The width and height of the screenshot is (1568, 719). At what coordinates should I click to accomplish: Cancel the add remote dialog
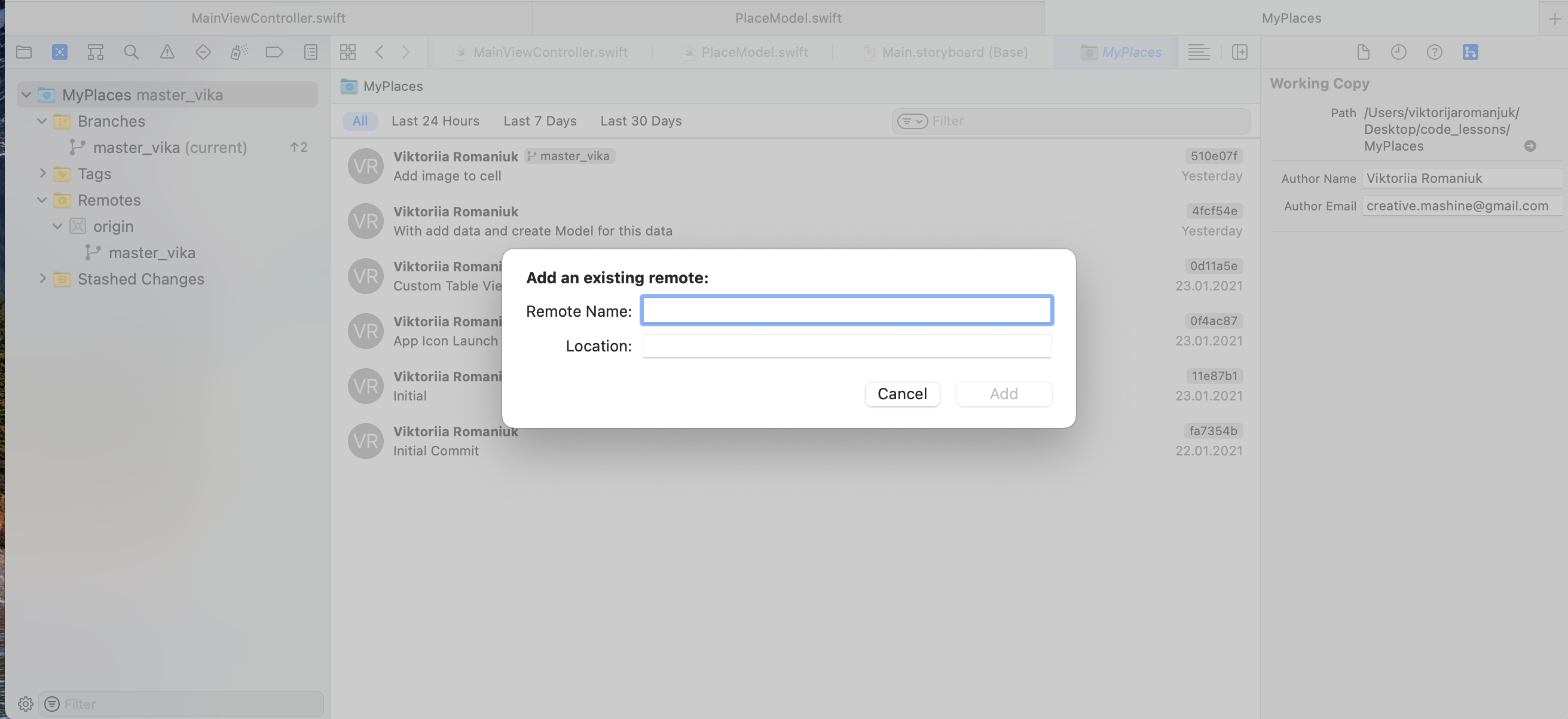pyautogui.click(x=902, y=394)
